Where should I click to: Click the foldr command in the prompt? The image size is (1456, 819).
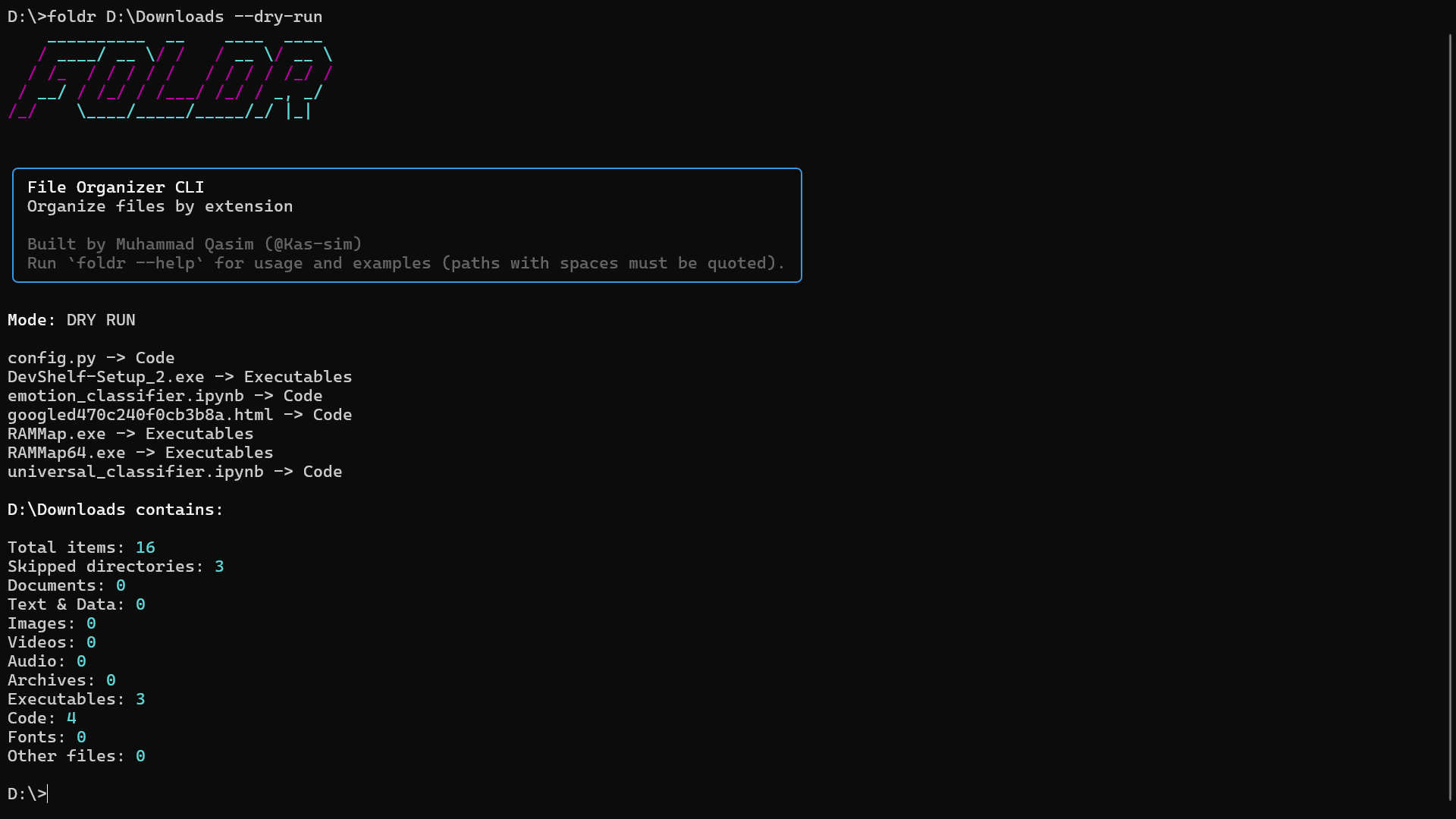pyautogui.click(x=71, y=16)
